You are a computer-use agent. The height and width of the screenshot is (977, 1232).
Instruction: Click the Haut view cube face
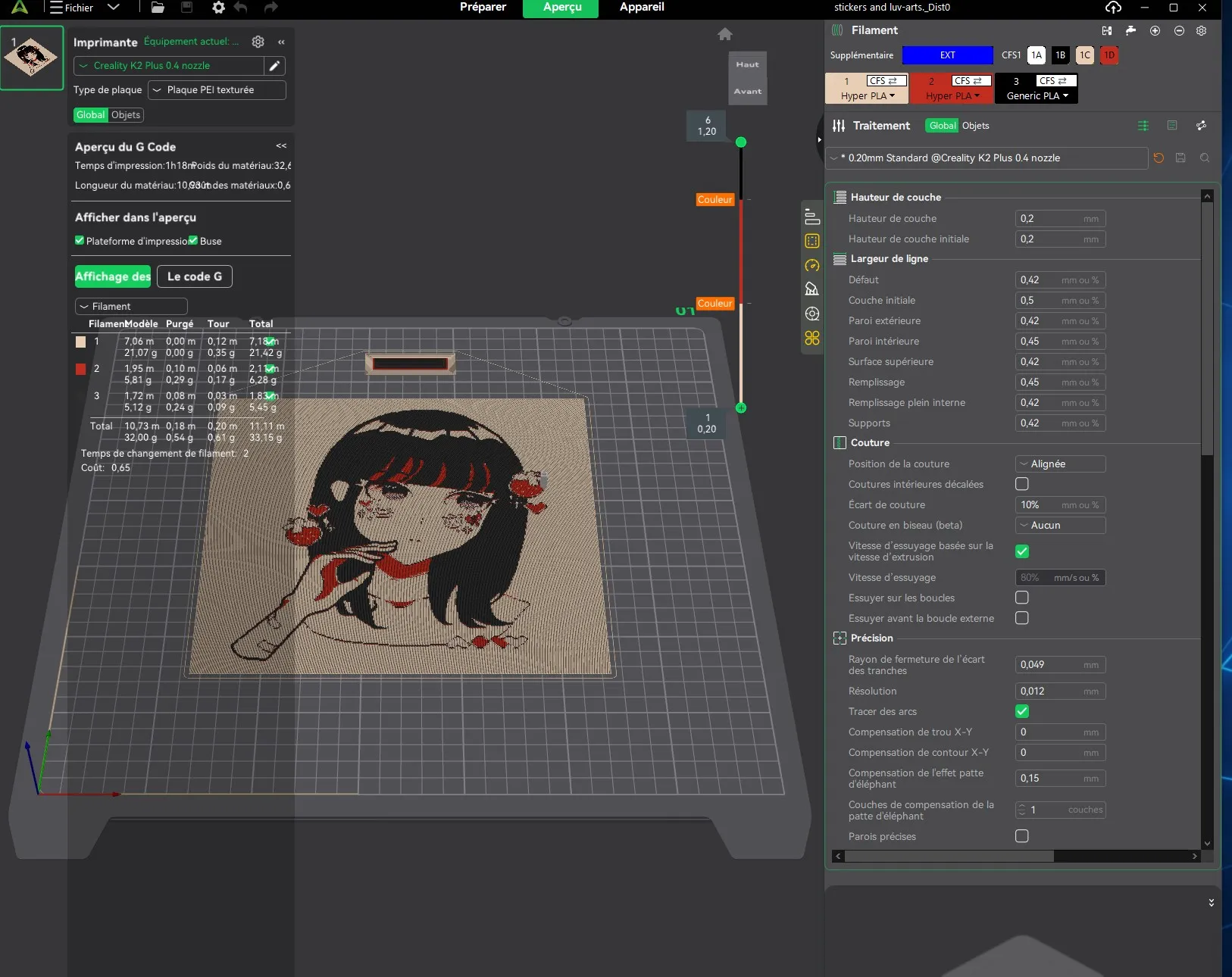pyautogui.click(x=747, y=64)
